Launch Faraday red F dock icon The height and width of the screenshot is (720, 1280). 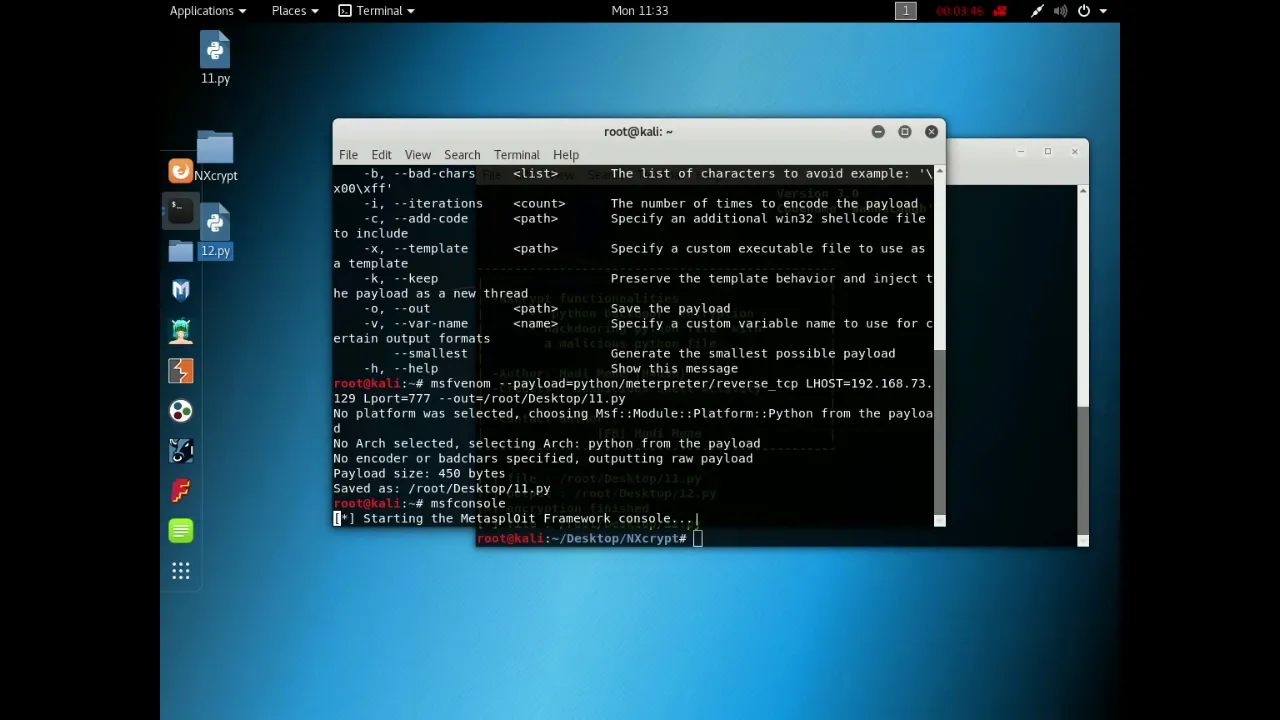(x=180, y=491)
